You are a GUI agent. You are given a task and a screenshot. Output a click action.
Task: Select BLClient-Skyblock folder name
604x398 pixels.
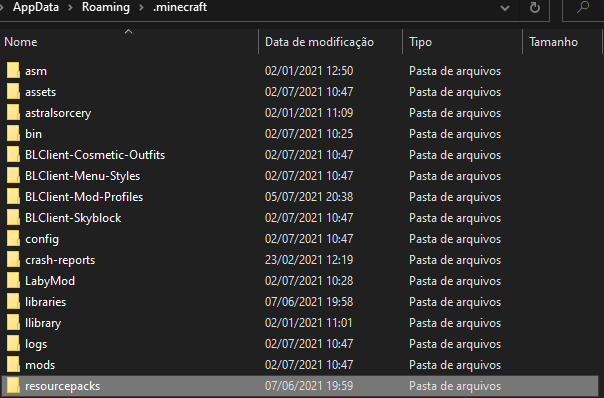click(x=73, y=218)
